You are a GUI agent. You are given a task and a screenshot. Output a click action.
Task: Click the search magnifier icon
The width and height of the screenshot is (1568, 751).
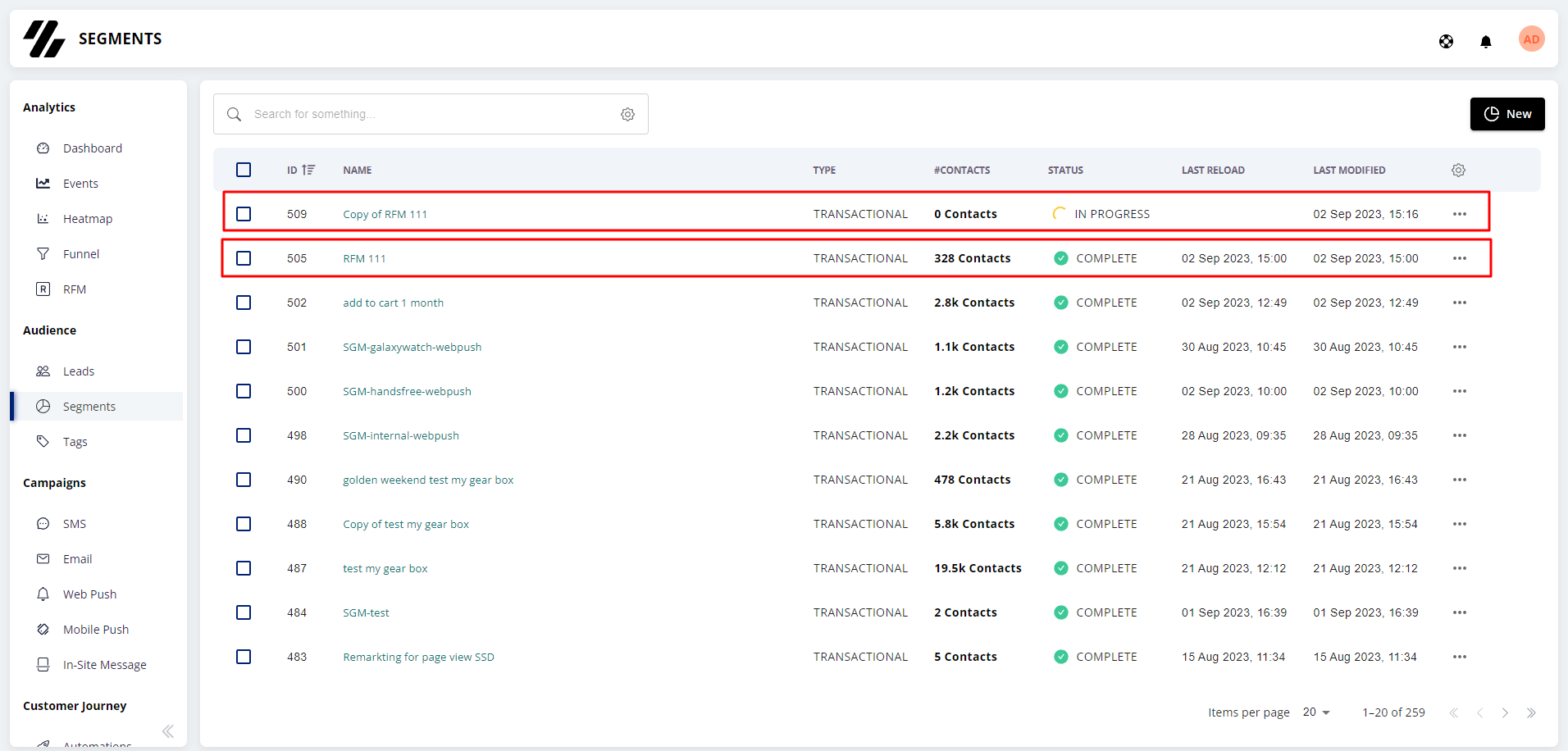(x=234, y=114)
